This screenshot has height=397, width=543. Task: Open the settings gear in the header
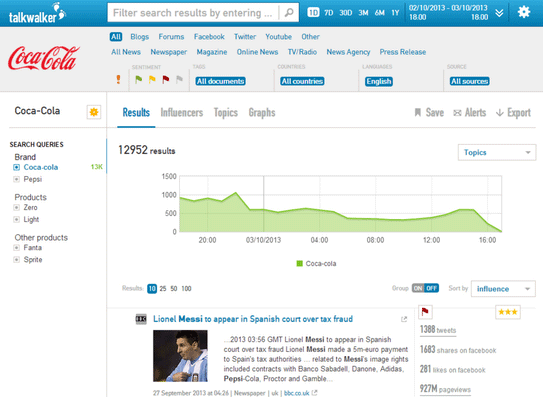click(x=524, y=12)
